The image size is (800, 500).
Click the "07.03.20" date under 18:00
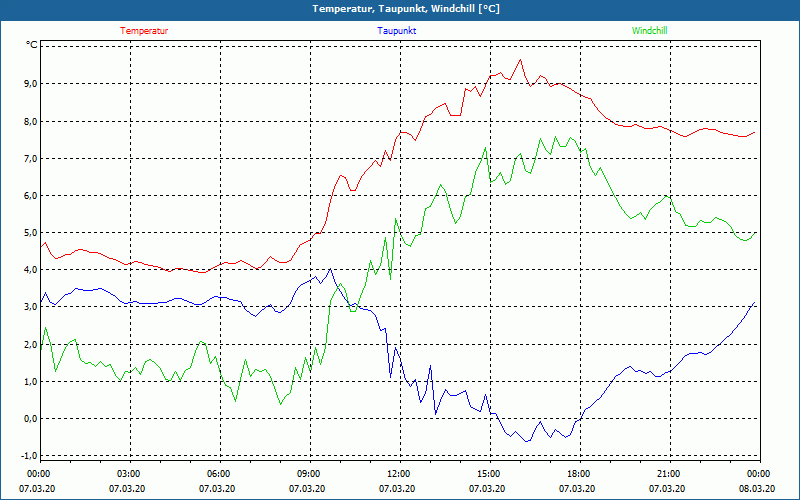pos(577,489)
